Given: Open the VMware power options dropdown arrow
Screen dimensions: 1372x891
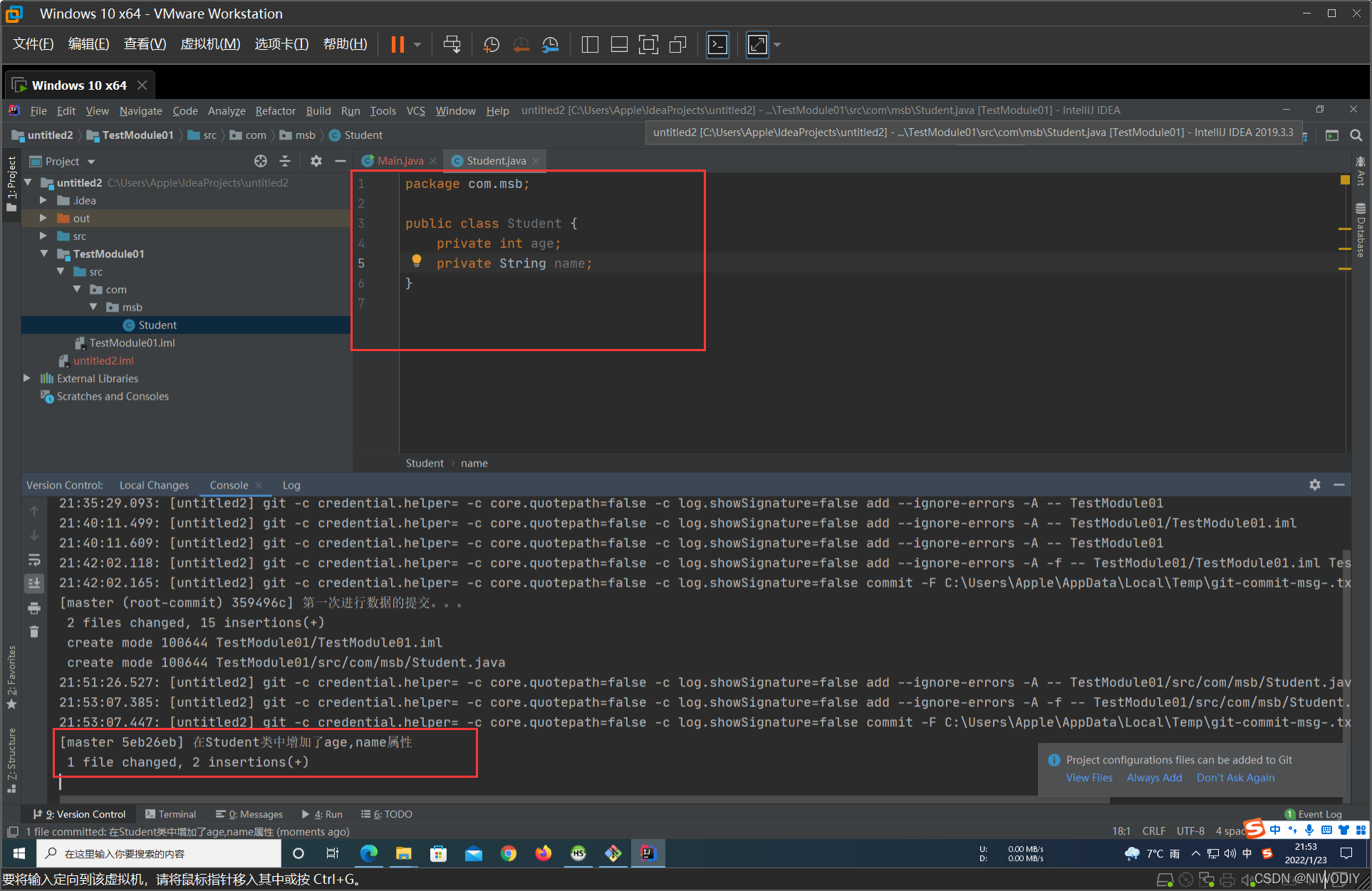Looking at the screenshot, I should coord(417,44).
